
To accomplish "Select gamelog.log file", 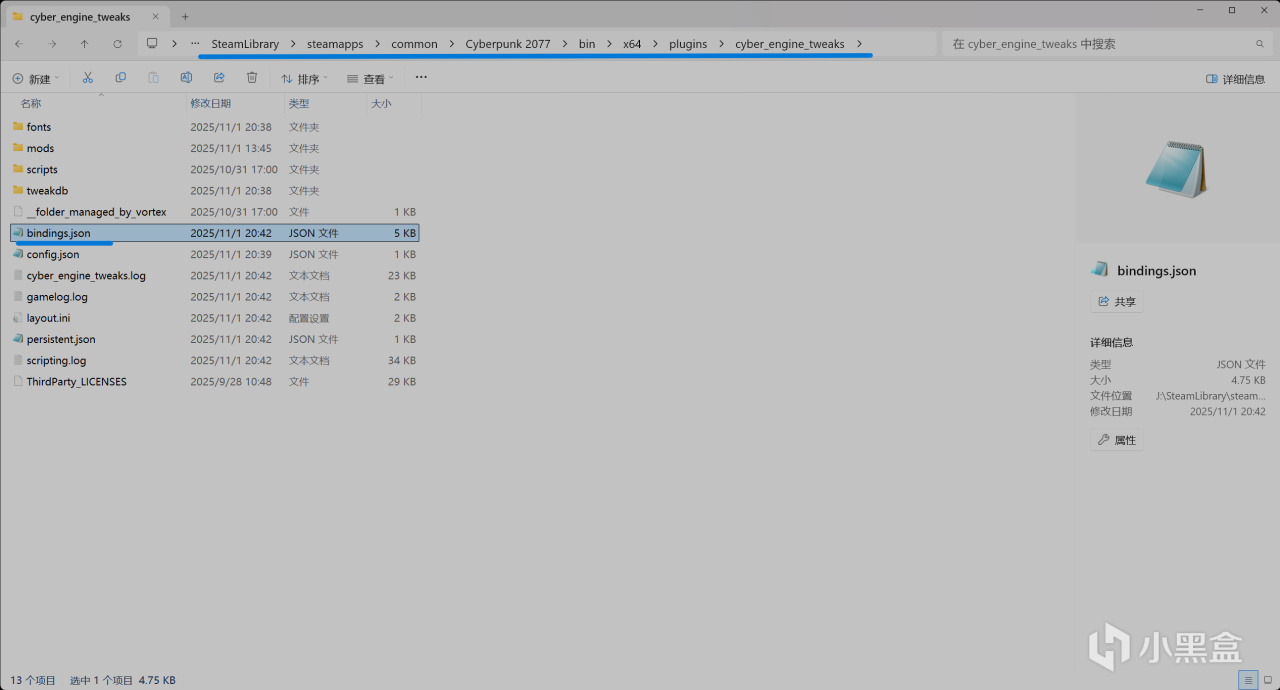I will click(x=215, y=297).
